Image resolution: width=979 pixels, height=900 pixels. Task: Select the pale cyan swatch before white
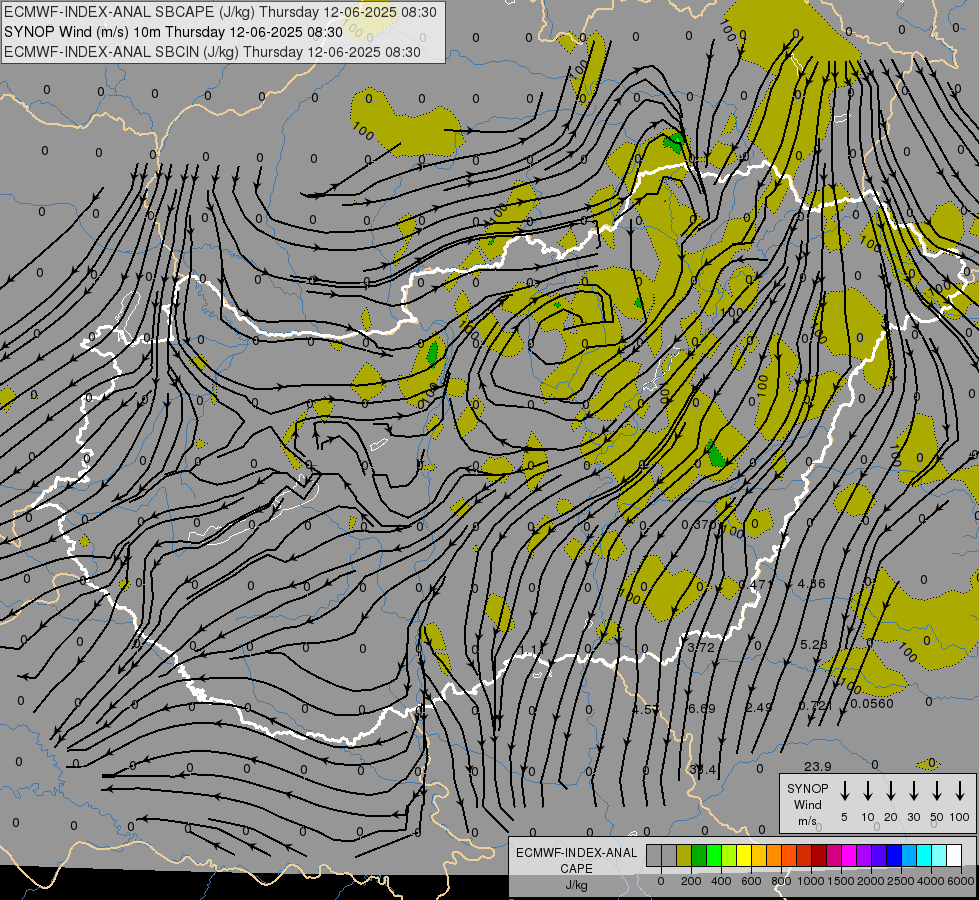[939, 855]
